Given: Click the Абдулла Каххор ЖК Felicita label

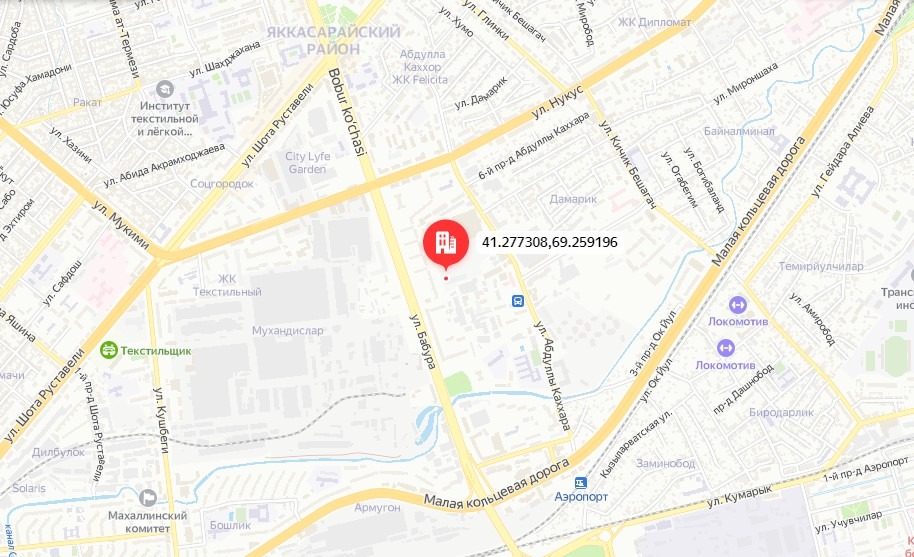Looking at the screenshot, I should [420, 67].
